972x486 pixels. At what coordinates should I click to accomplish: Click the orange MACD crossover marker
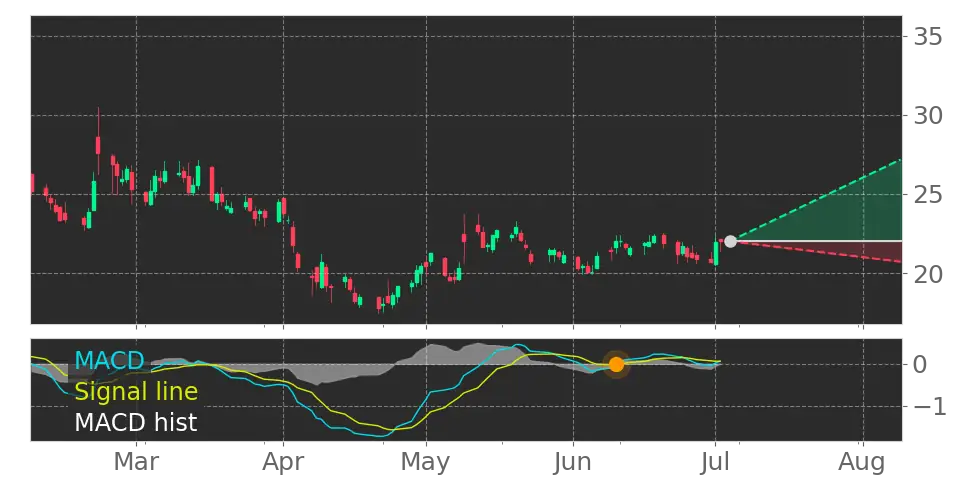pos(616,364)
